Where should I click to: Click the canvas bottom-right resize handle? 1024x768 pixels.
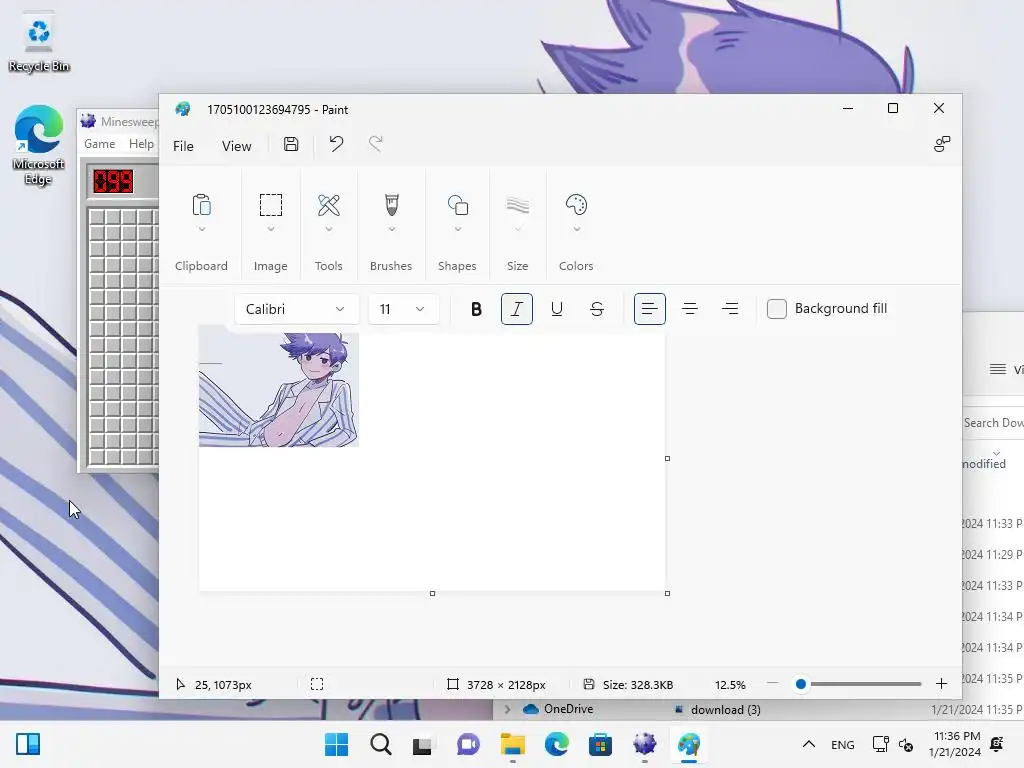(667, 593)
